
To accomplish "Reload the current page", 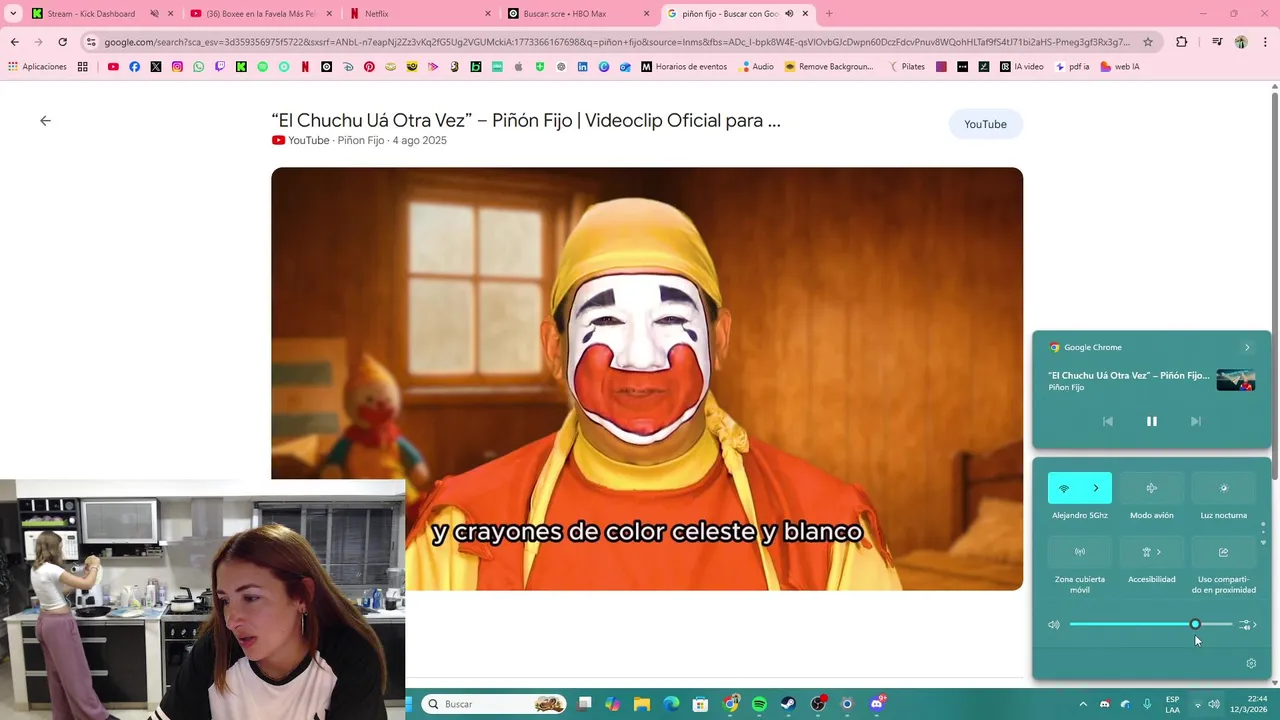I will tap(62, 42).
